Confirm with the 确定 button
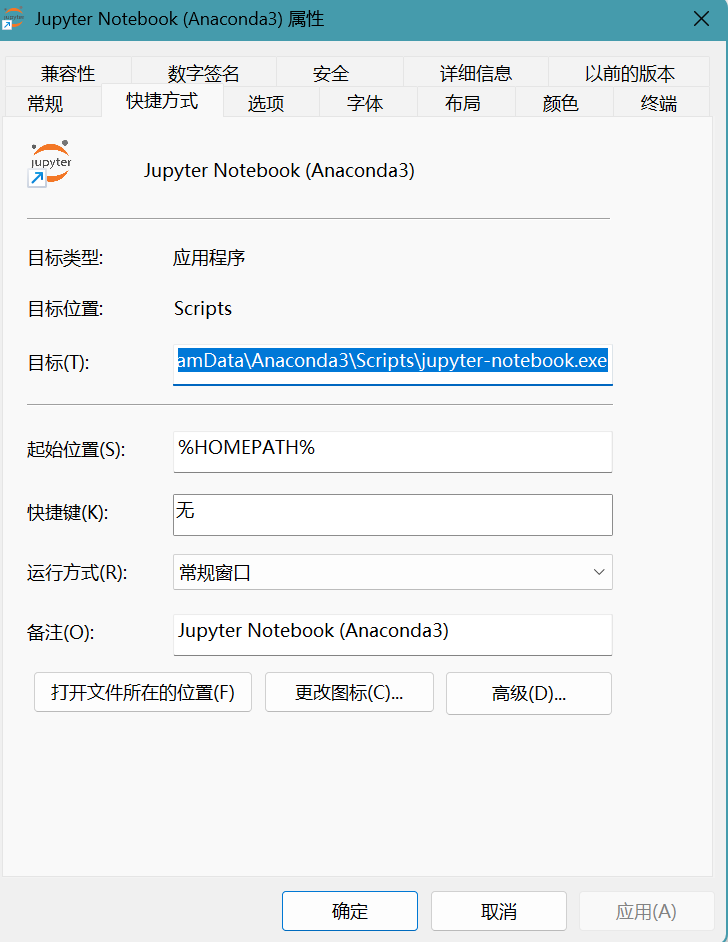Screen dimensions: 728x942 click(x=350, y=911)
